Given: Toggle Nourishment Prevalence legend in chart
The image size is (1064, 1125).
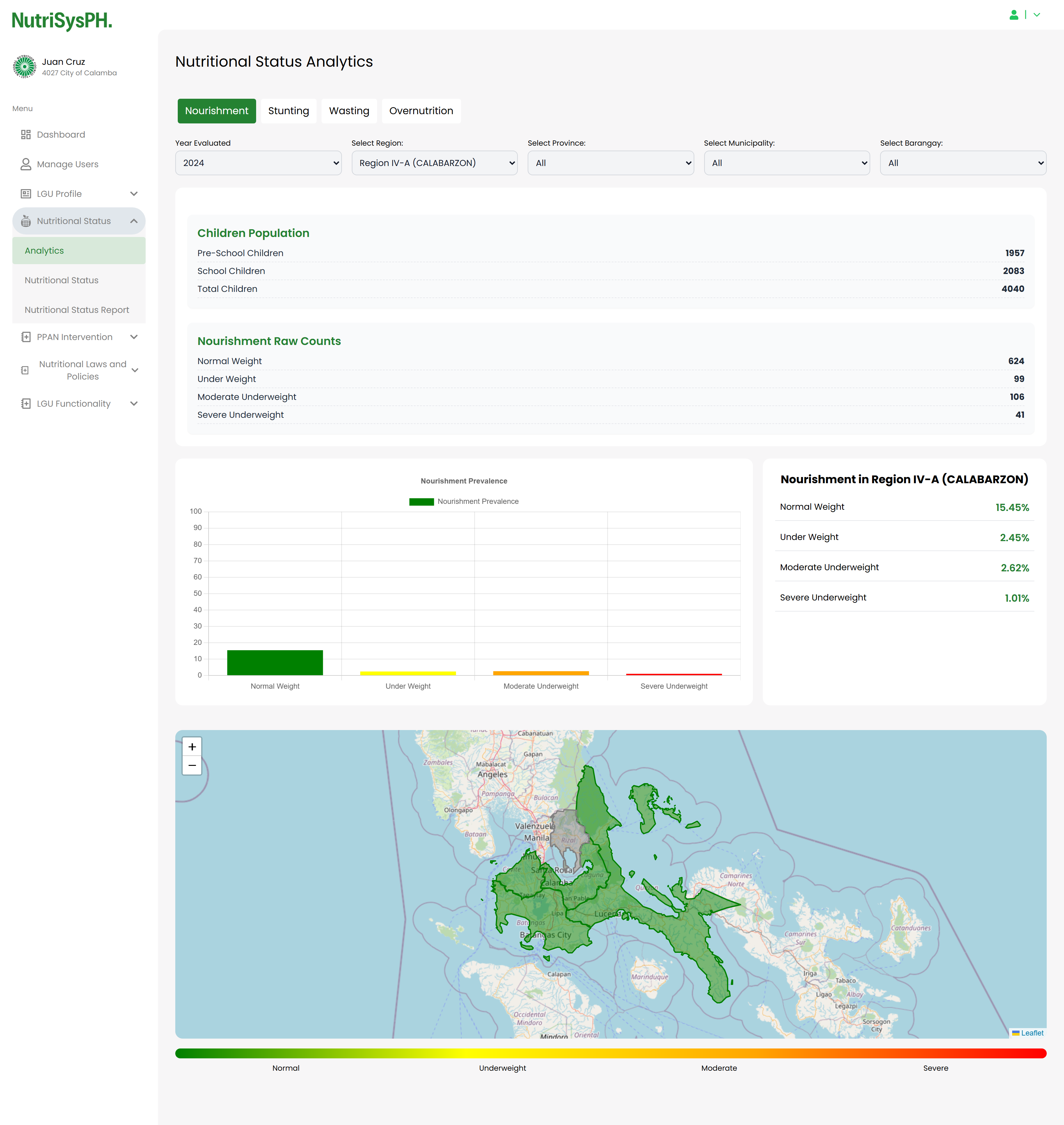Looking at the screenshot, I should (463, 501).
